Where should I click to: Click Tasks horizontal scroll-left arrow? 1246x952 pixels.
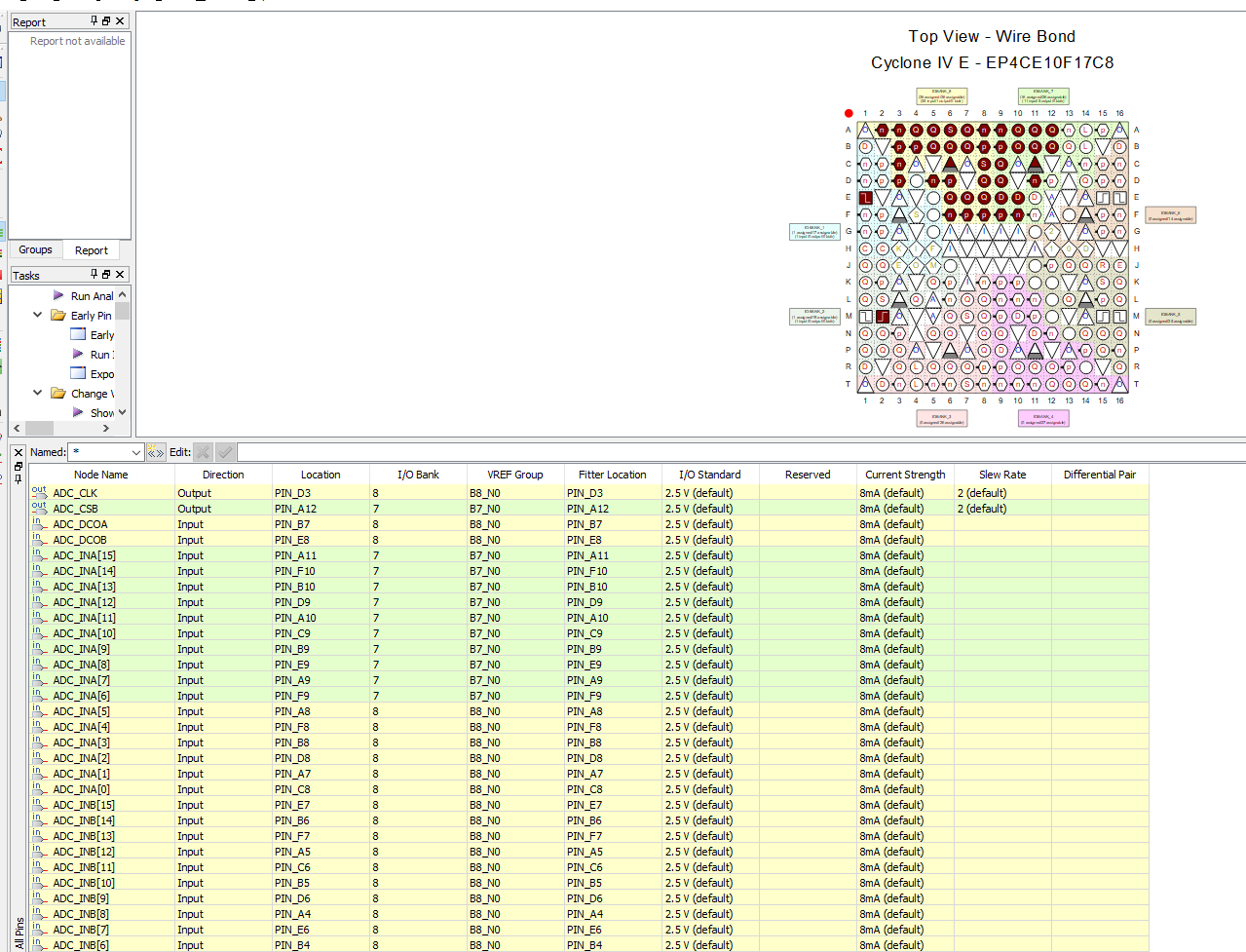click(x=17, y=428)
